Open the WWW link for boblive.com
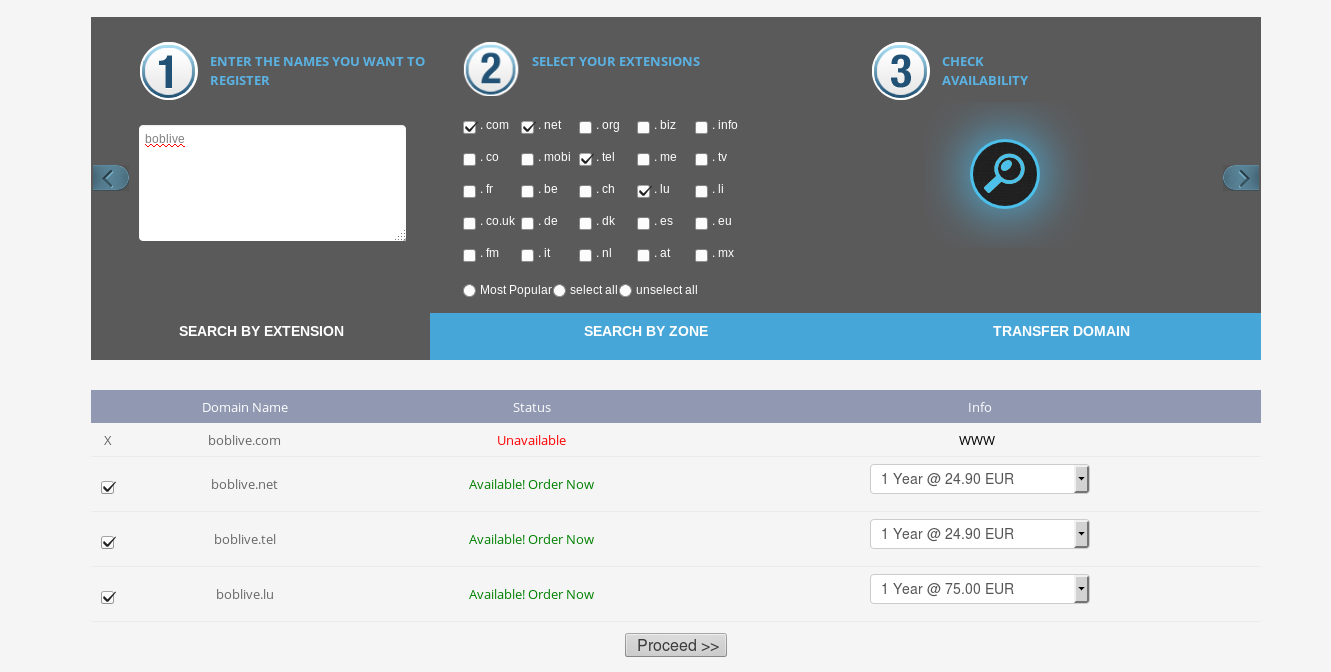 click(977, 440)
